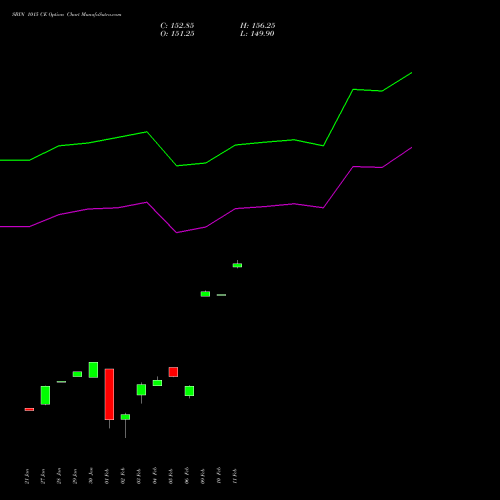Click the 11 Feb date axis label
The image size is (500, 500).
tap(235, 476)
